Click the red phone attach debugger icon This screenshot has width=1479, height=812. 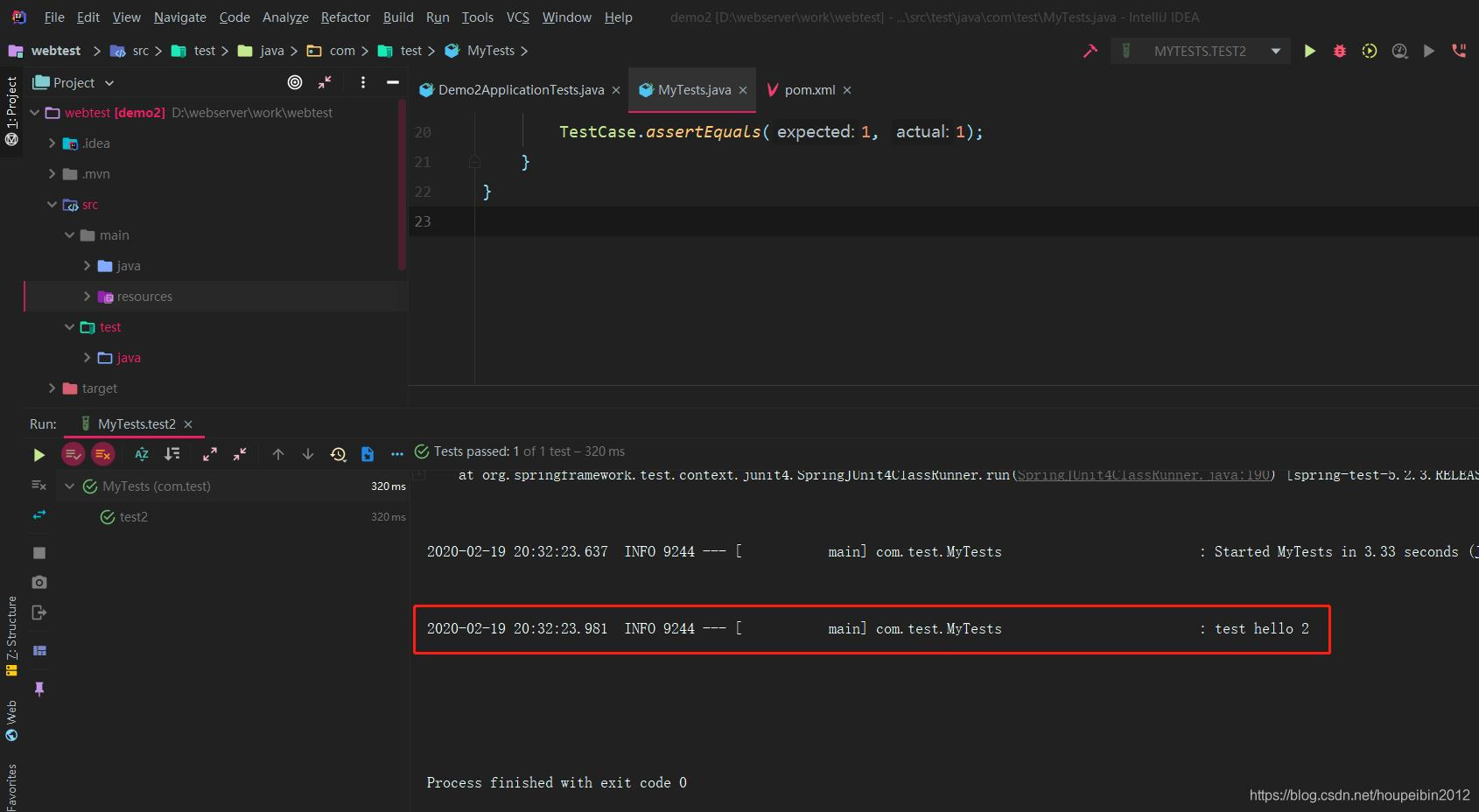1459,51
